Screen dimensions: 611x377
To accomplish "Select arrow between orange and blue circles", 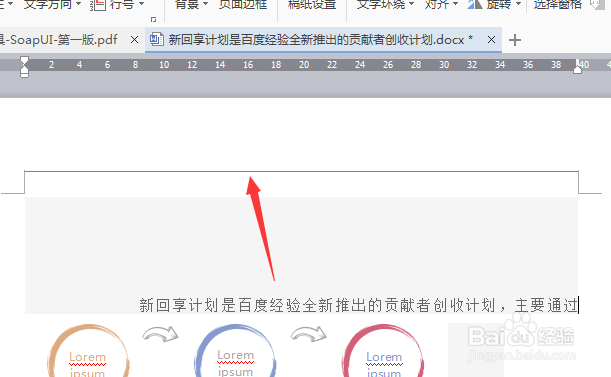I will coord(160,334).
